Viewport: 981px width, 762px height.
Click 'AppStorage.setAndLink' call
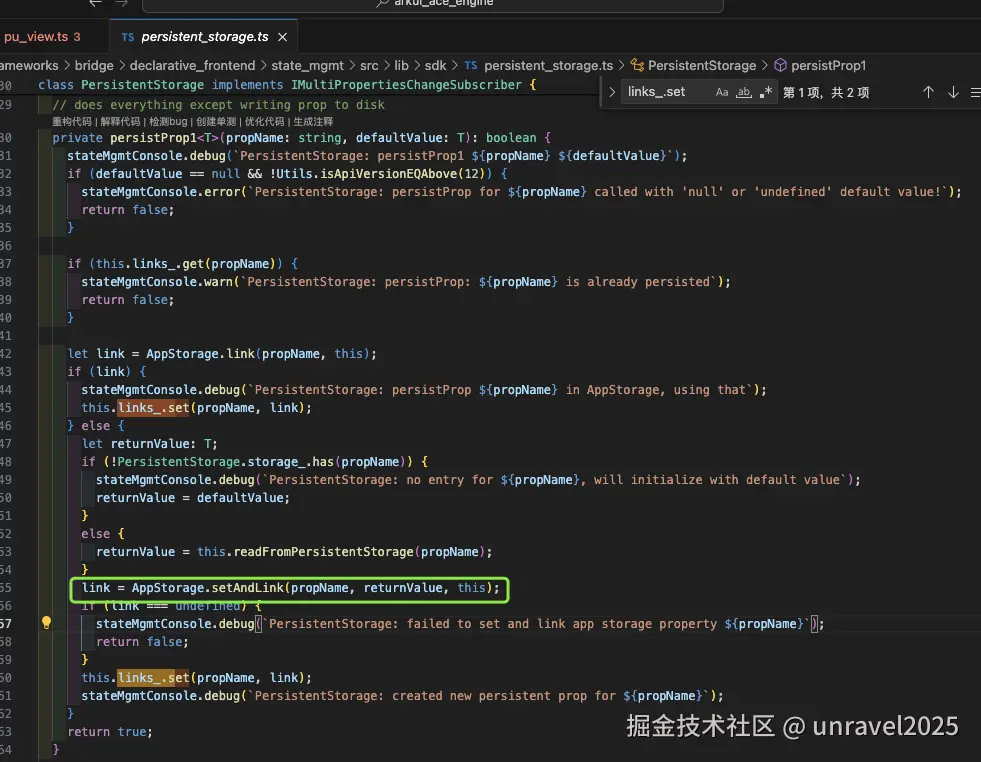tap(207, 587)
